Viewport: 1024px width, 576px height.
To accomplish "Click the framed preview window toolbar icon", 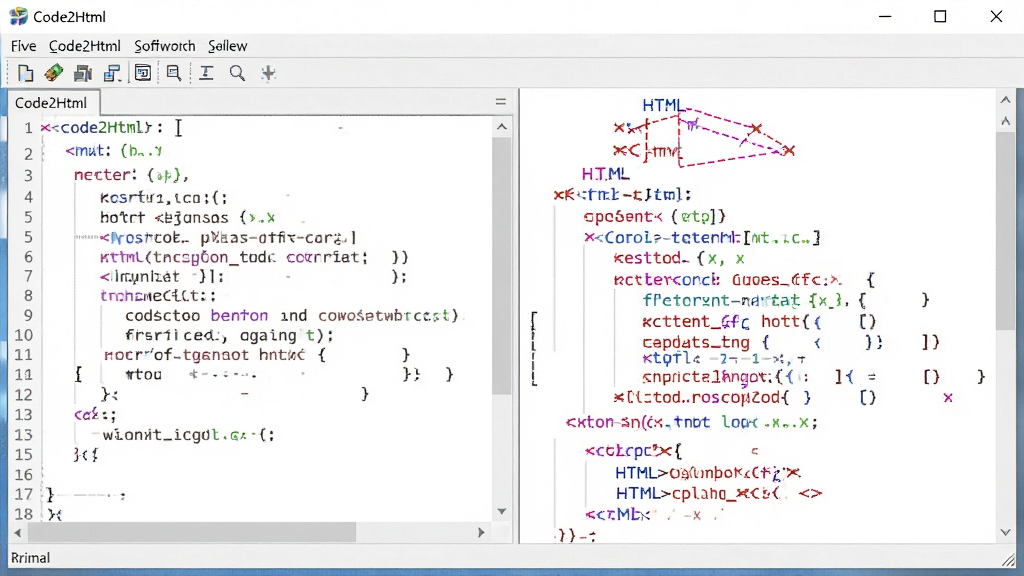I will point(142,73).
